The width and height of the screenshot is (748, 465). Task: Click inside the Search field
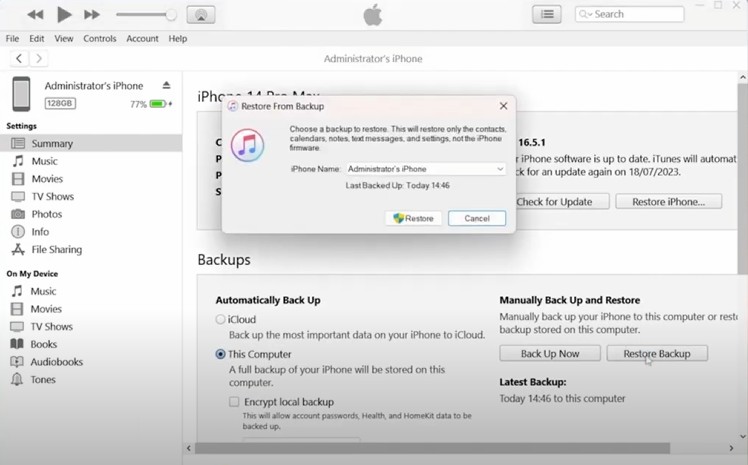(629, 14)
